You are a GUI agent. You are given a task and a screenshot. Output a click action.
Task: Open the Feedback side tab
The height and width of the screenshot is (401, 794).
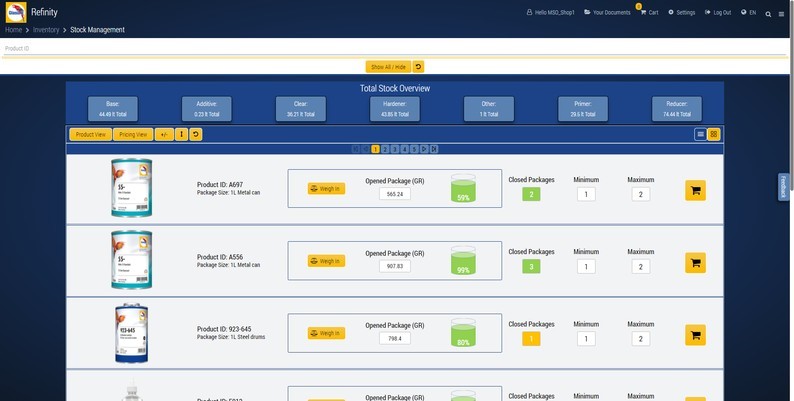click(x=783, y=187)
